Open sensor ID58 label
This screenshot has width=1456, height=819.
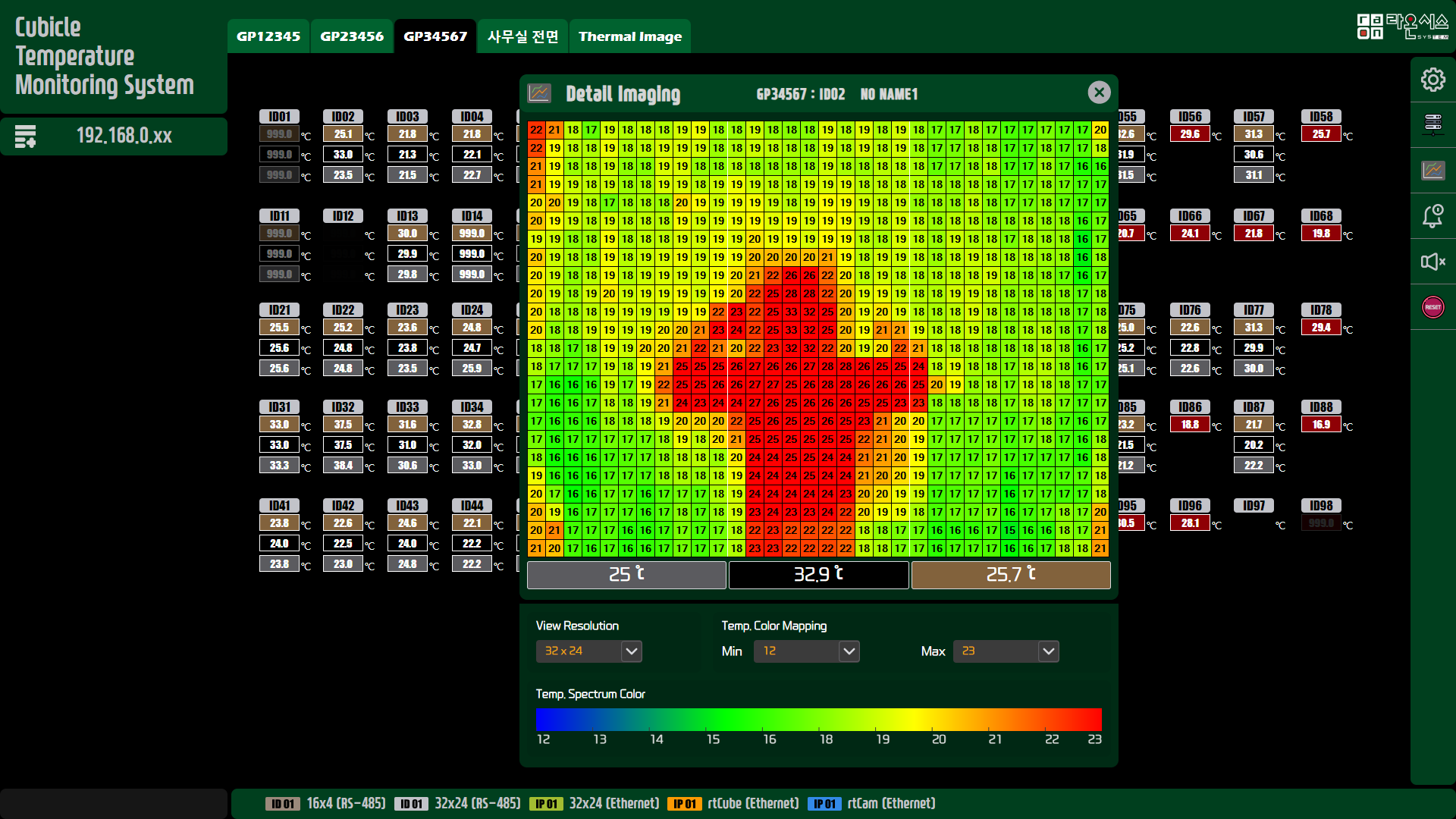point(1321,116)
